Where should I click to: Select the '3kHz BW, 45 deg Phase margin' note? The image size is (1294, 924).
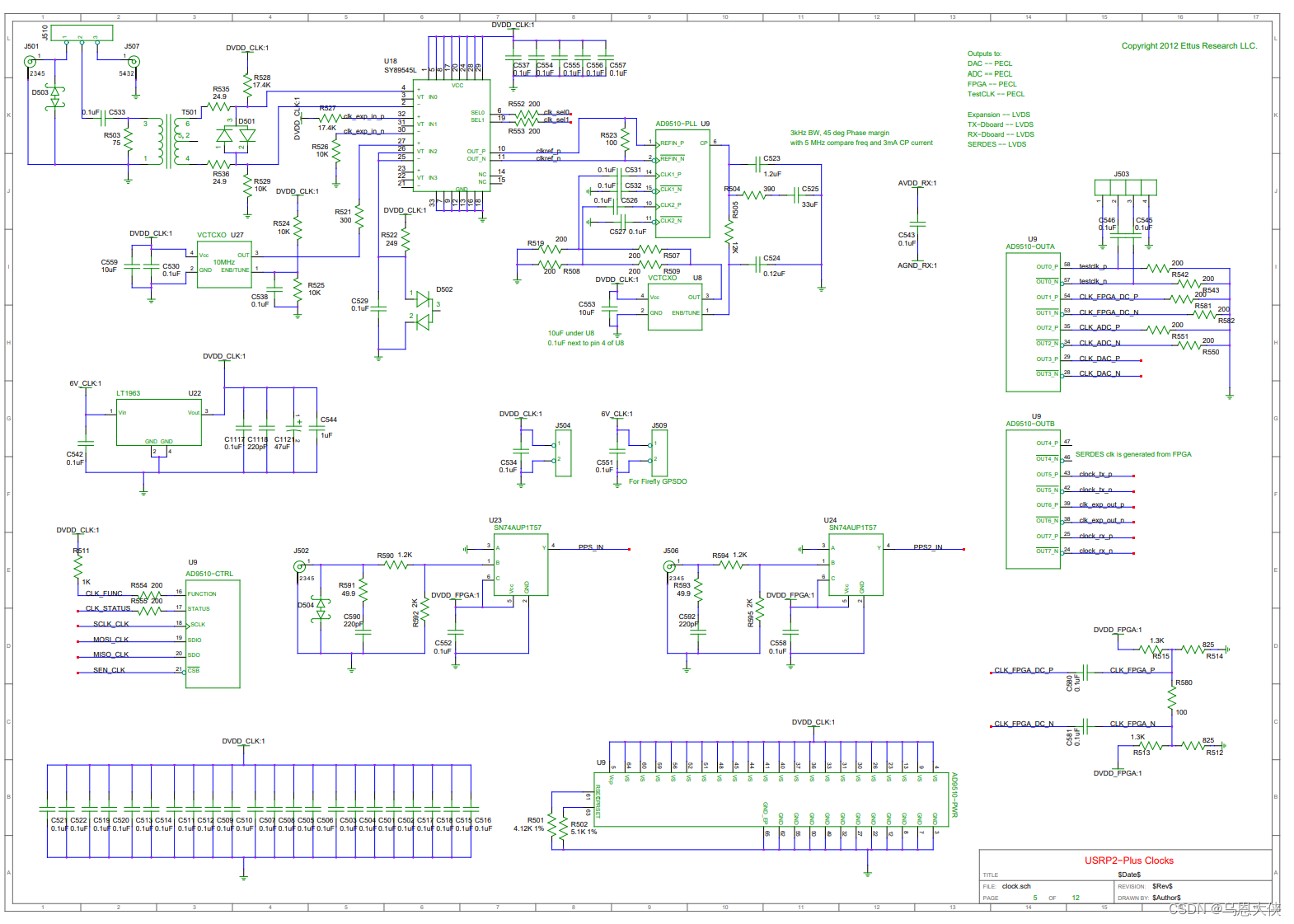[839, 133]
